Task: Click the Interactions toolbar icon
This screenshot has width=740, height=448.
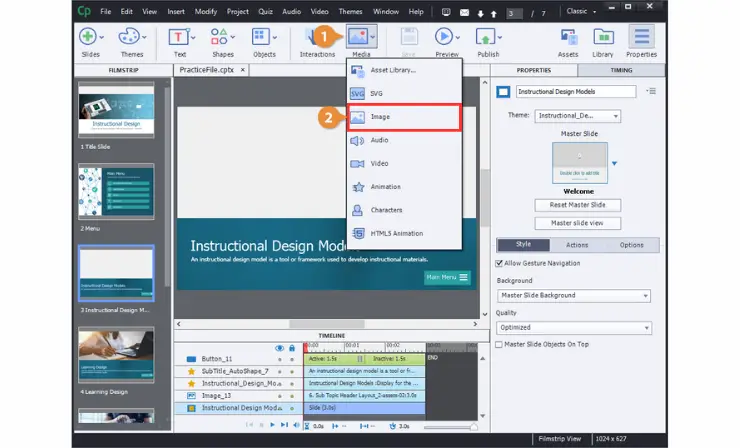Action: click(311, 37)
